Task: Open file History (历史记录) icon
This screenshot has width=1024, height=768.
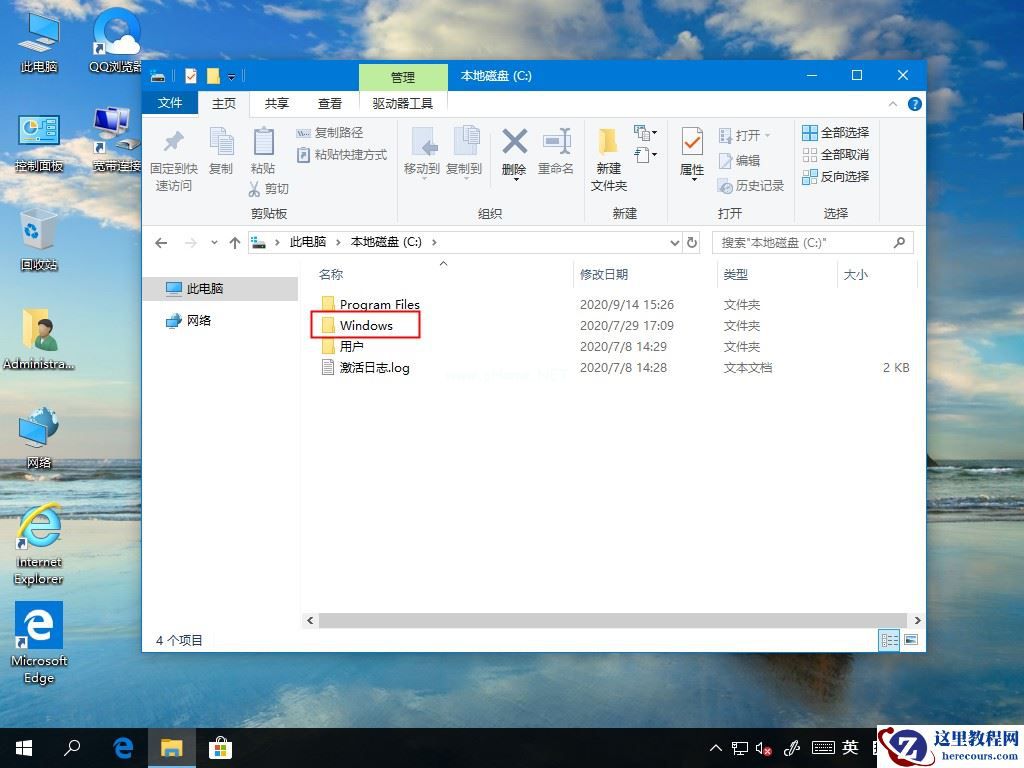Action: (751, 188)
